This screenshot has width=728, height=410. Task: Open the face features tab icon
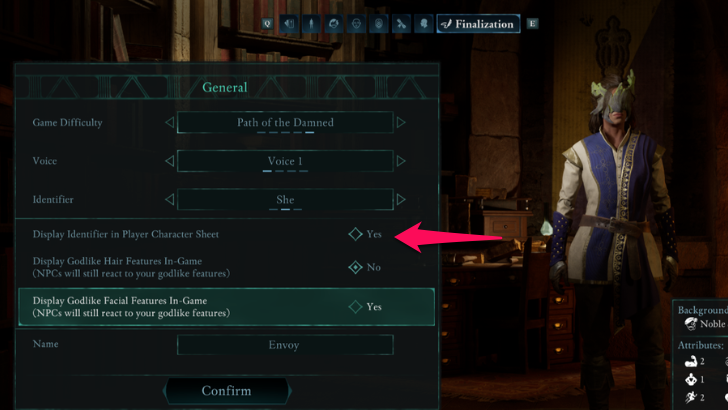point(356,24)
